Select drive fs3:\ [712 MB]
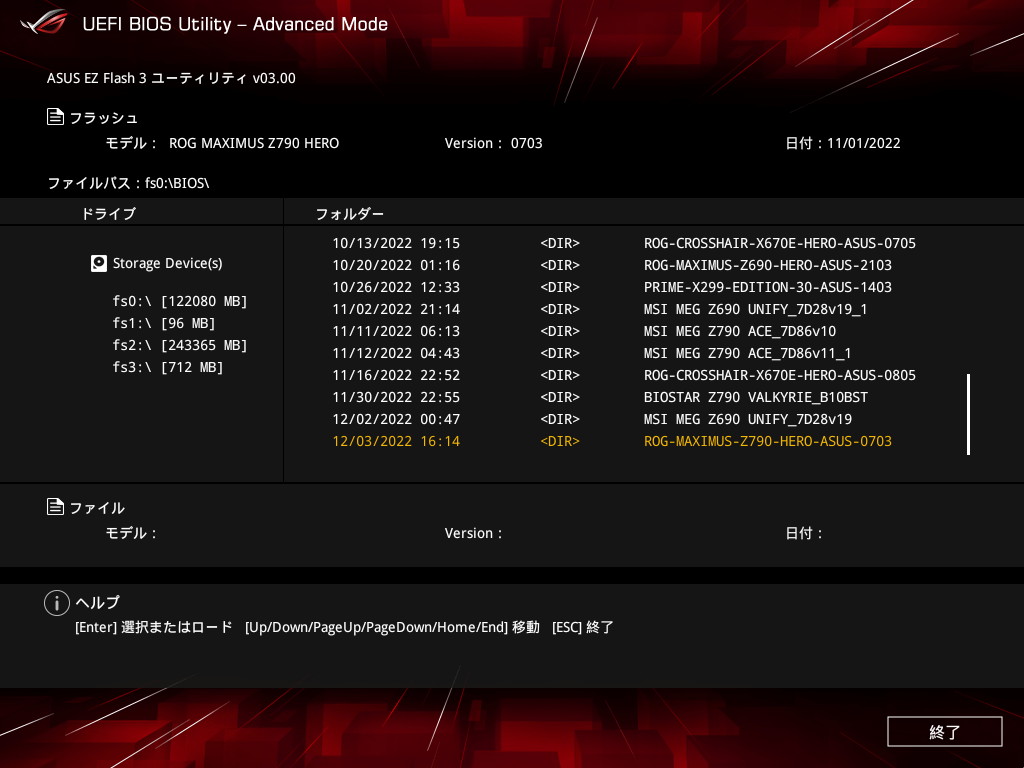The height and width of the screenshot is (768, 1024). tap(167, 367)
